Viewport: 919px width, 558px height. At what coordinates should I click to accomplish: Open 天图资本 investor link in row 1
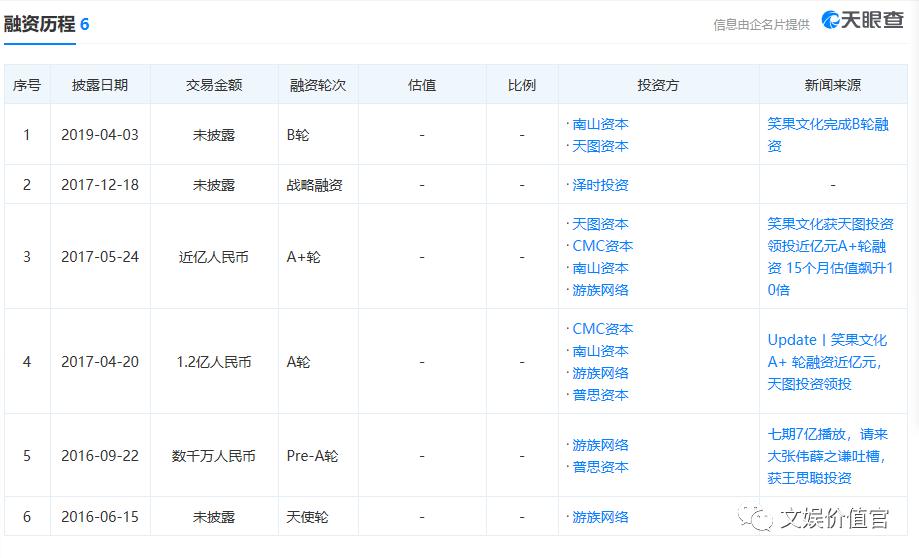(x=600, y=146)
